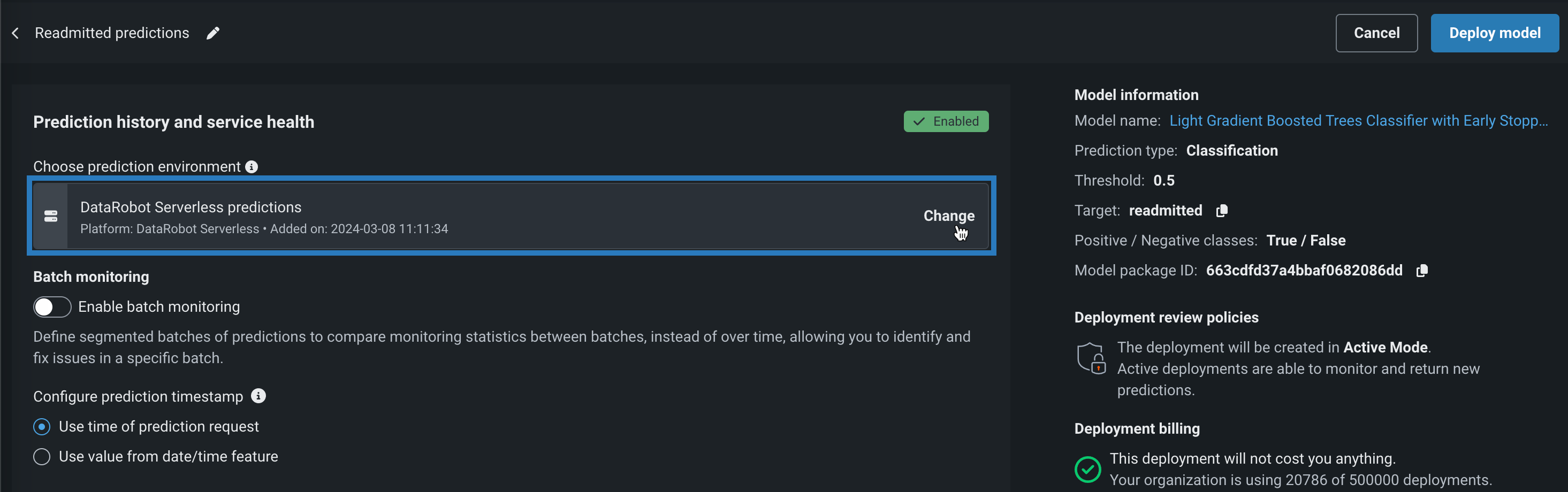The width and height of the screenshot is (1568, 492).
Task: Click the server icon on prediction environment card
Action: [x=50, y=216]
